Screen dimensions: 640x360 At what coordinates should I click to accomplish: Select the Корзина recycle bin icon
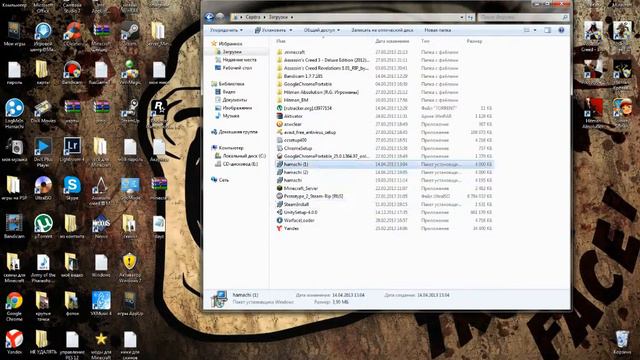(x=622, y=342)
